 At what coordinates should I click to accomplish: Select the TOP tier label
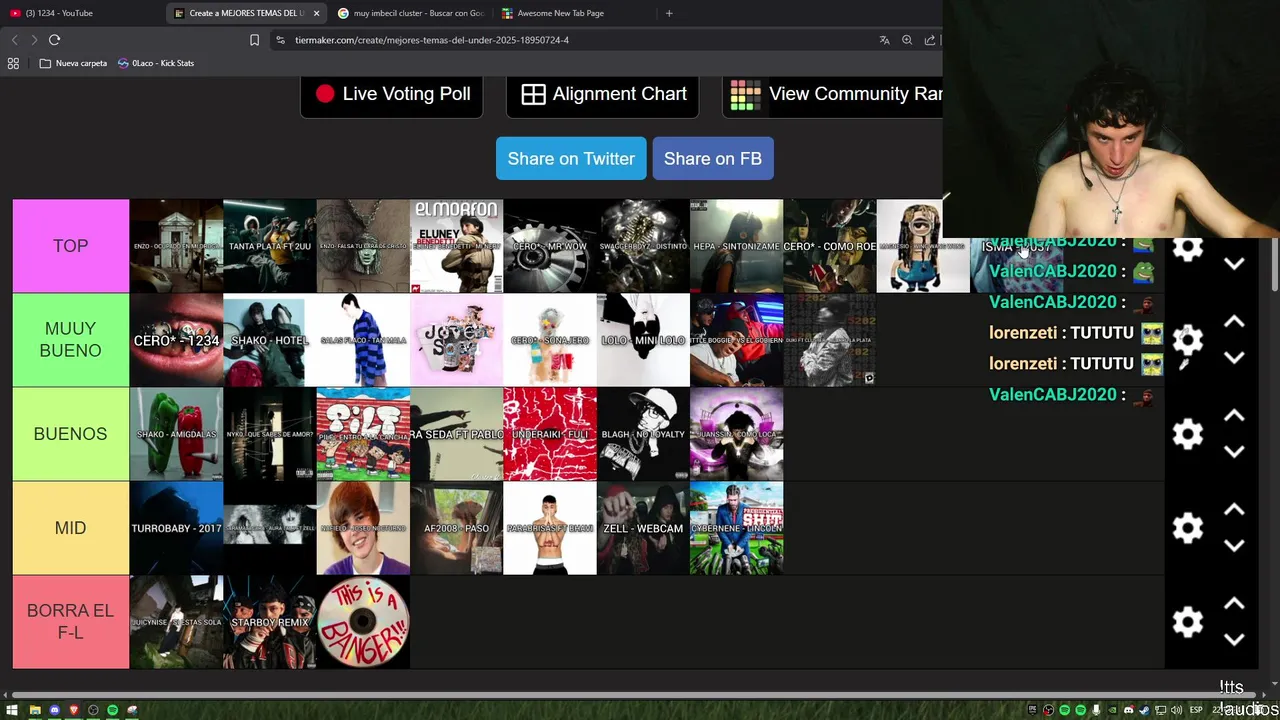pos(71,246)
